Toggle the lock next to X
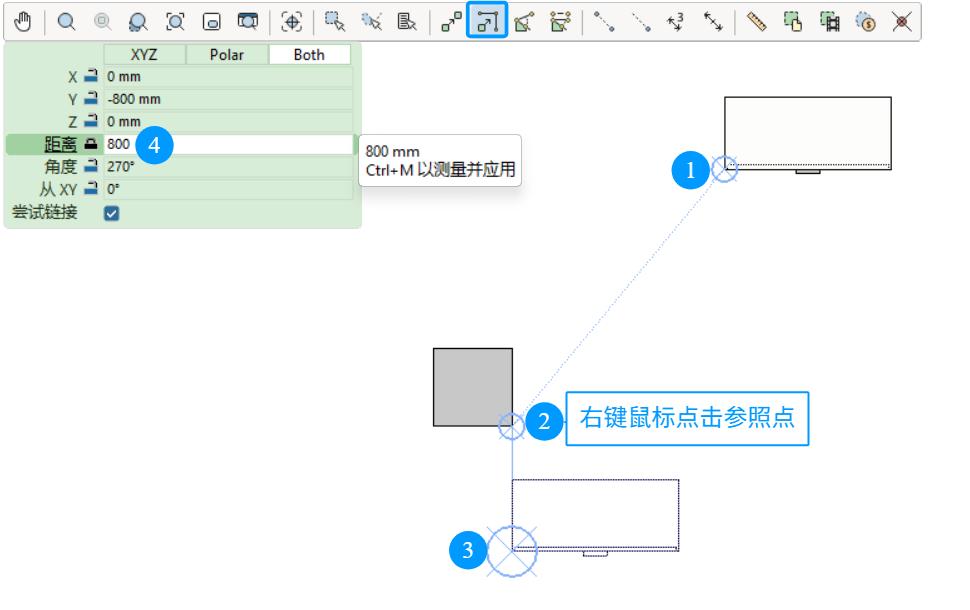Screen dimensions: 970x610 pyautogui.click(x=91, y=77)
